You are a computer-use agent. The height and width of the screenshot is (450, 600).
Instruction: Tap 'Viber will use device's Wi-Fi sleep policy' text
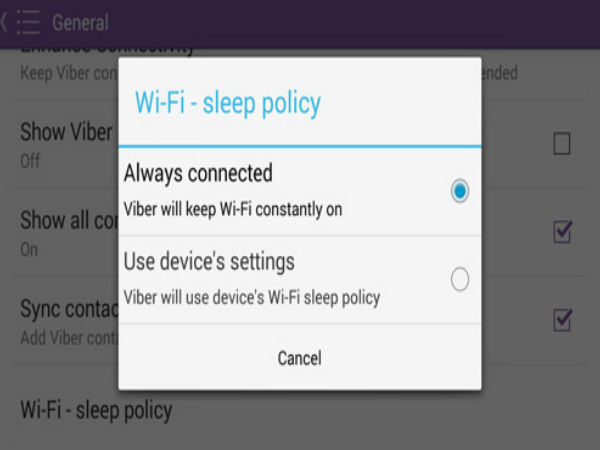(x=252, y=298)
